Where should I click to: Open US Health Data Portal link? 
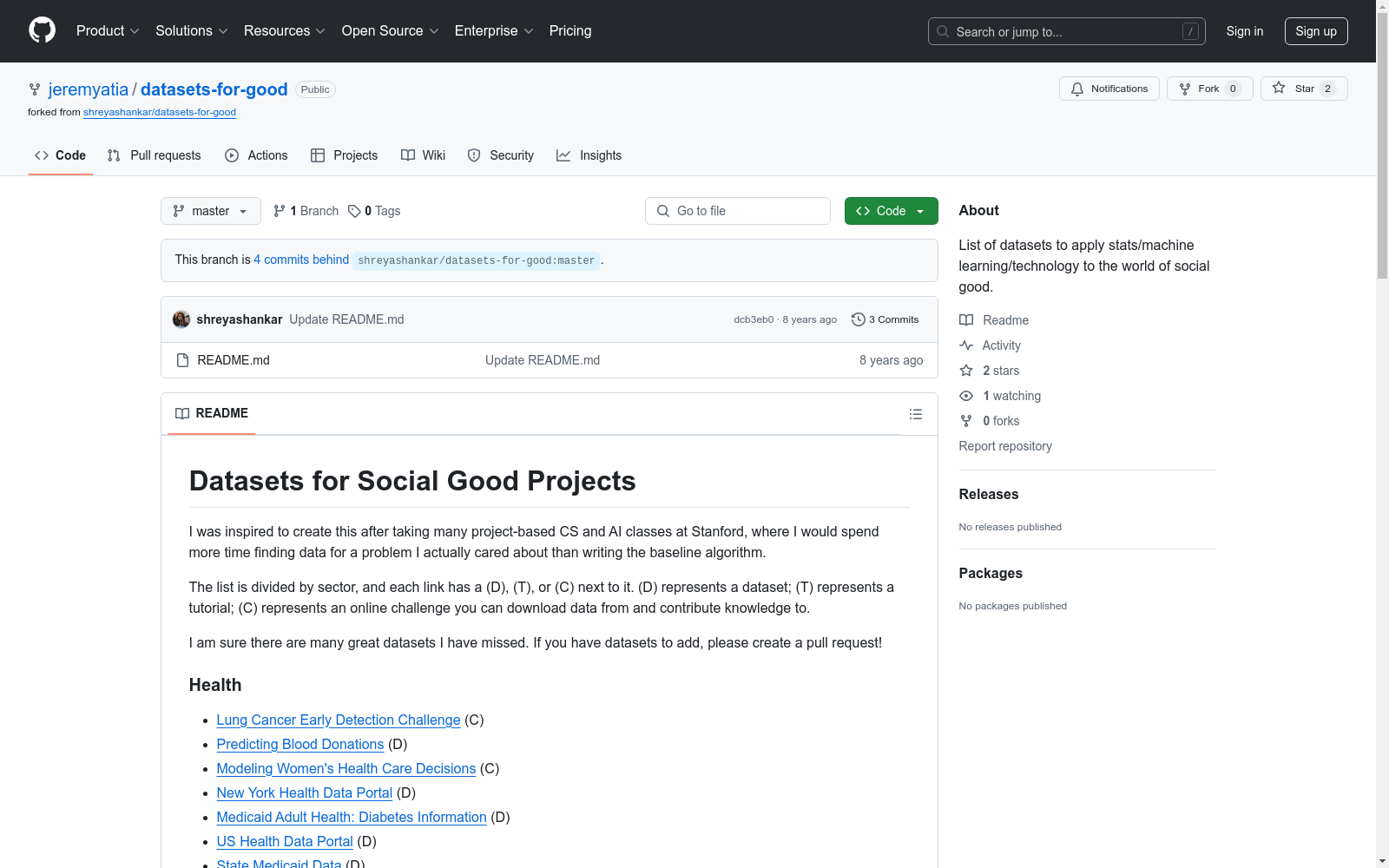pos(285,841)
